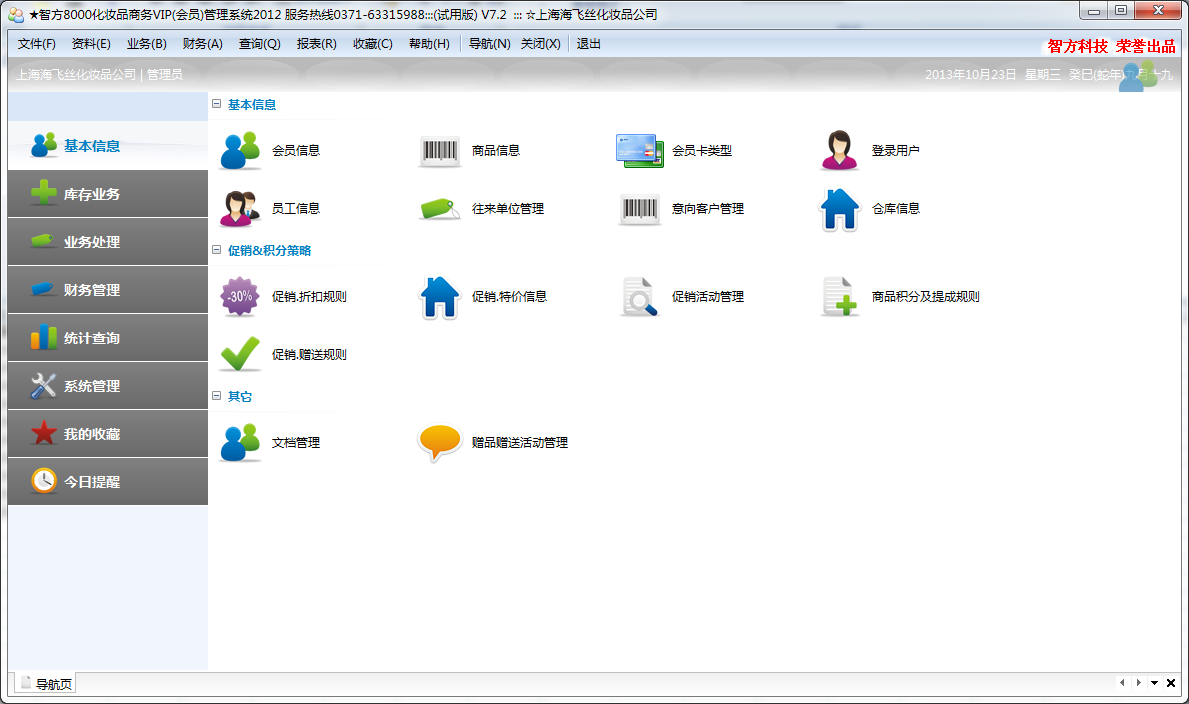This screenshot has height=704, width=1189.
Task: Open 文档管理 people icon
Action: coord(240,442)
